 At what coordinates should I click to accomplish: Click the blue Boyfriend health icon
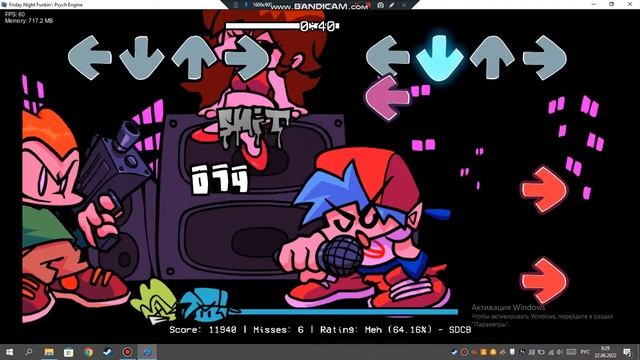tap(203, 305)
